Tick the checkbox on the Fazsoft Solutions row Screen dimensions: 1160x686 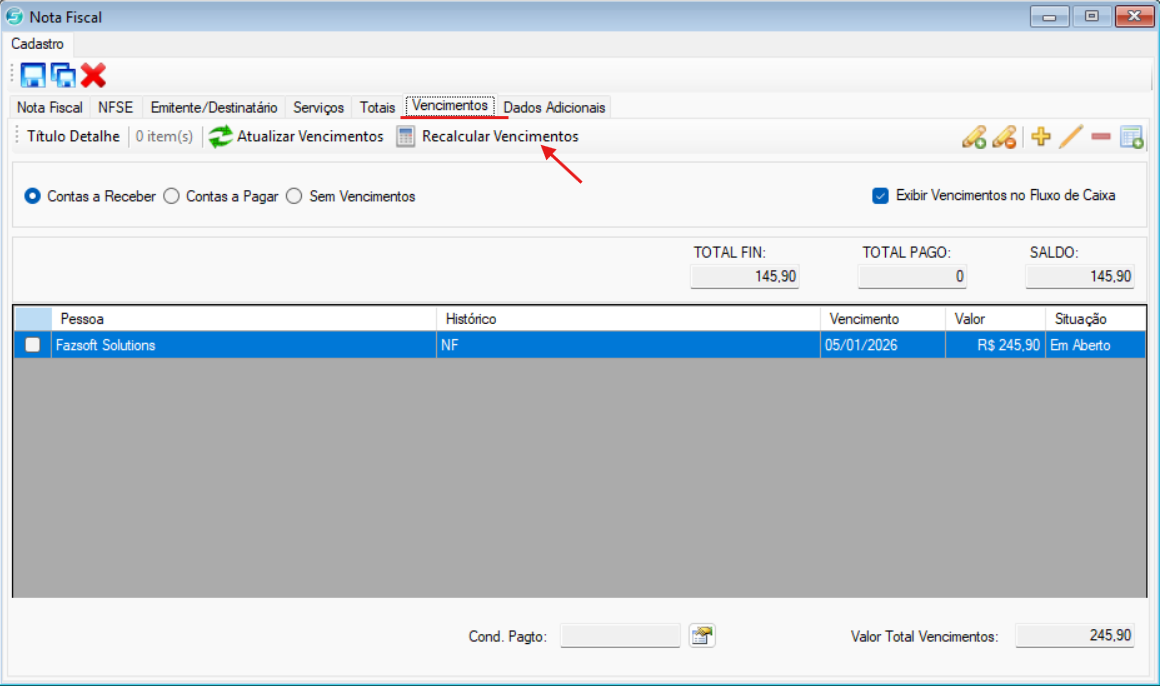pos(33,345)
